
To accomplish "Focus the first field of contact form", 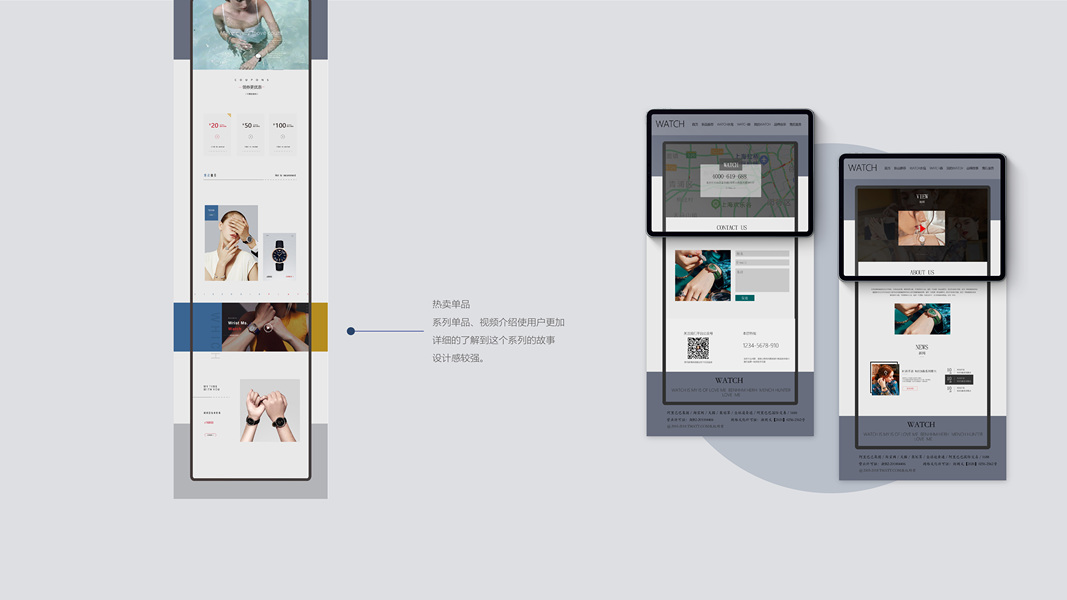I will 761,254.
